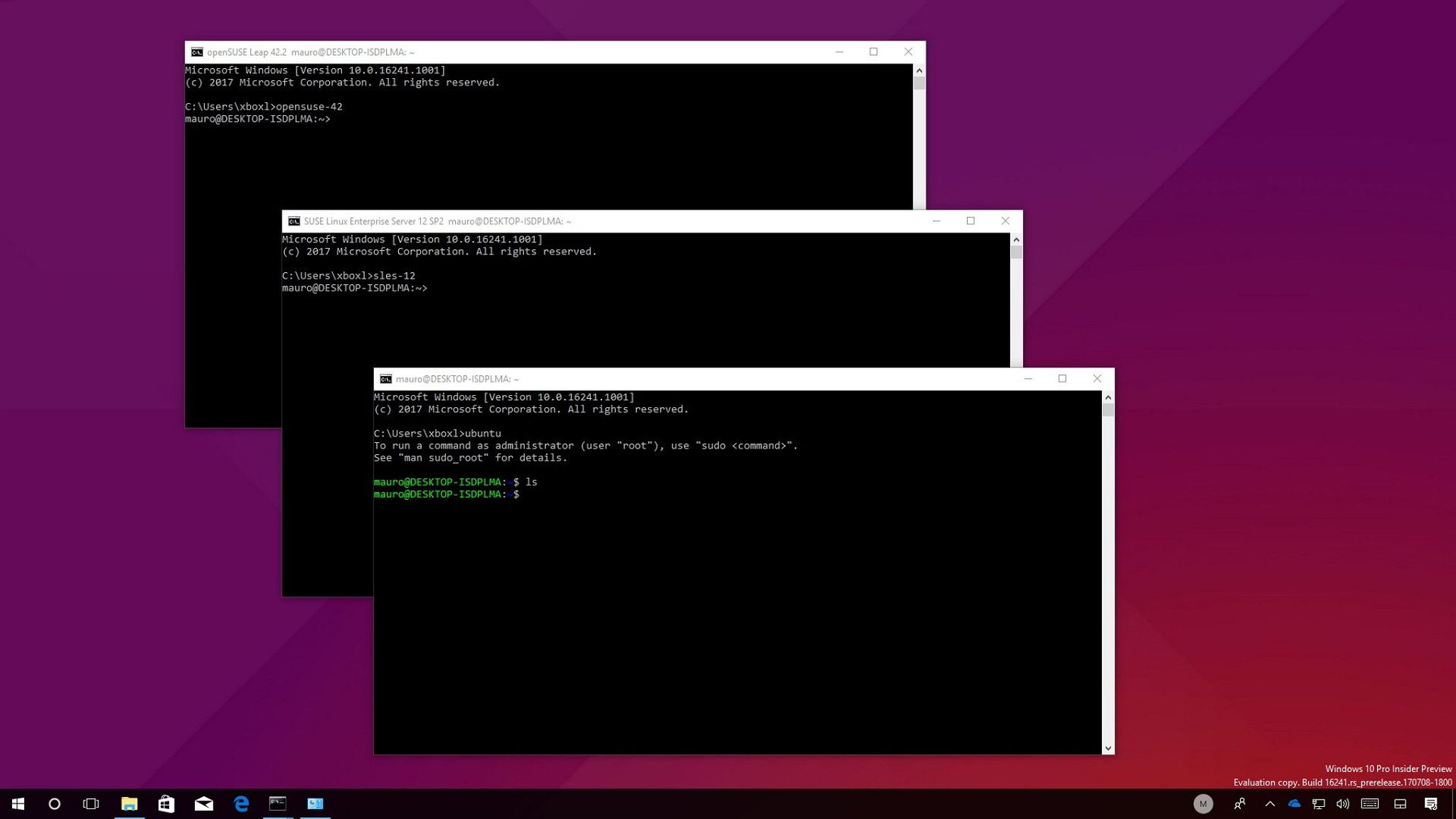This screenshot has width=1456, height=819.
Task: Click the network icon in the system tray
Action: (x=1318, y=803)
